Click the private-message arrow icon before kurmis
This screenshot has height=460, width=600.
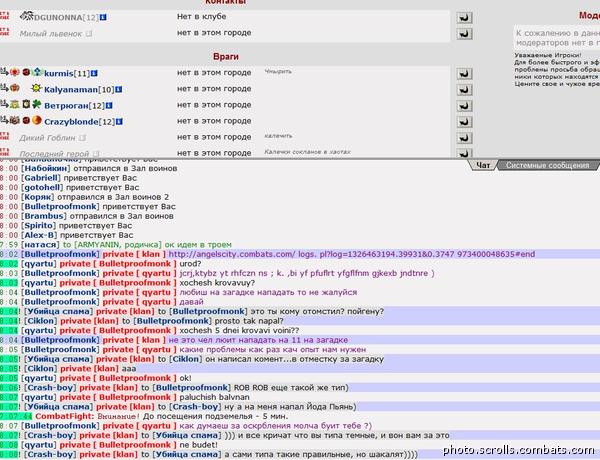[x=4, y=72]
